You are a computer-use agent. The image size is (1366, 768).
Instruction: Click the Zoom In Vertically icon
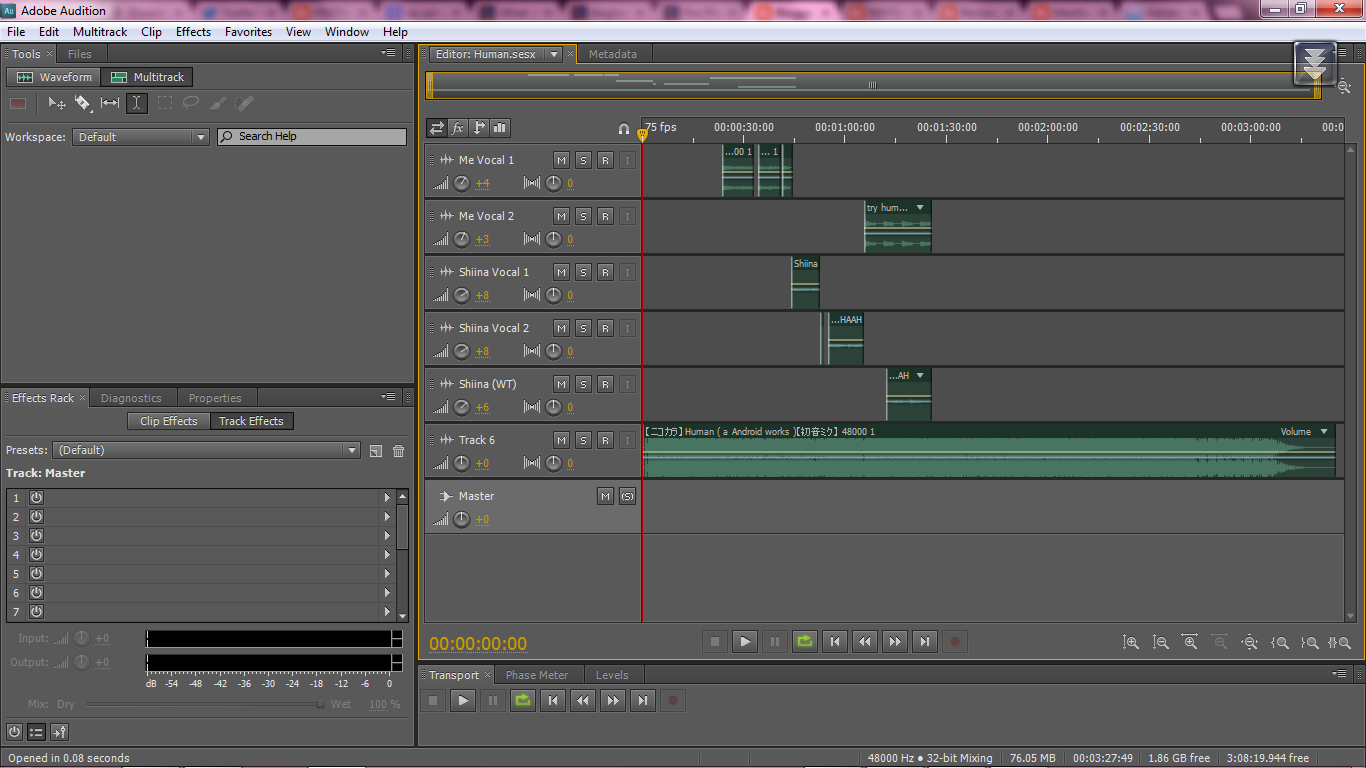click(1131, 641)
